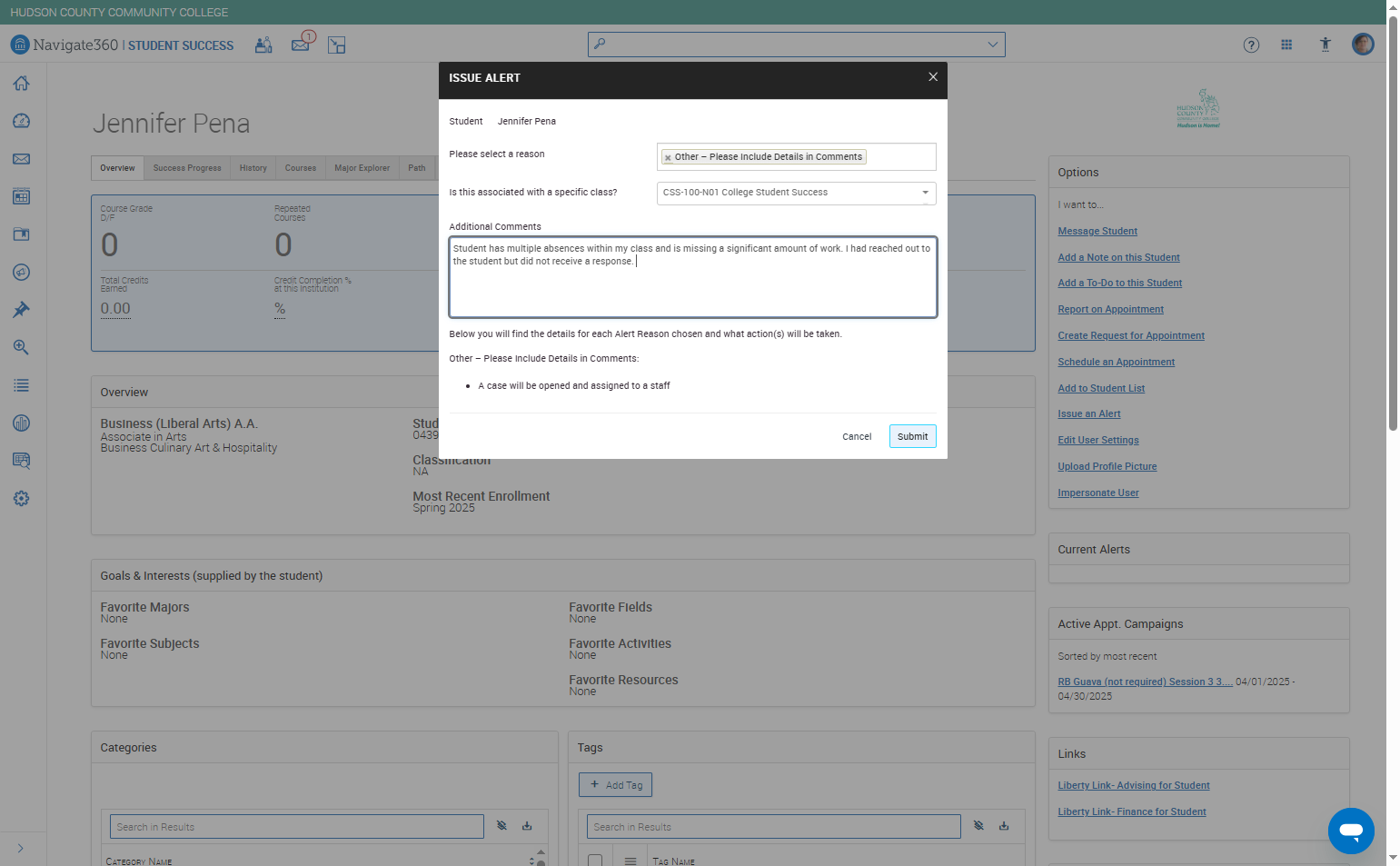The height and width of the screenshot is (866, 1400).
Task: Open the user profile avatar
Action: tap(1363, 44)
